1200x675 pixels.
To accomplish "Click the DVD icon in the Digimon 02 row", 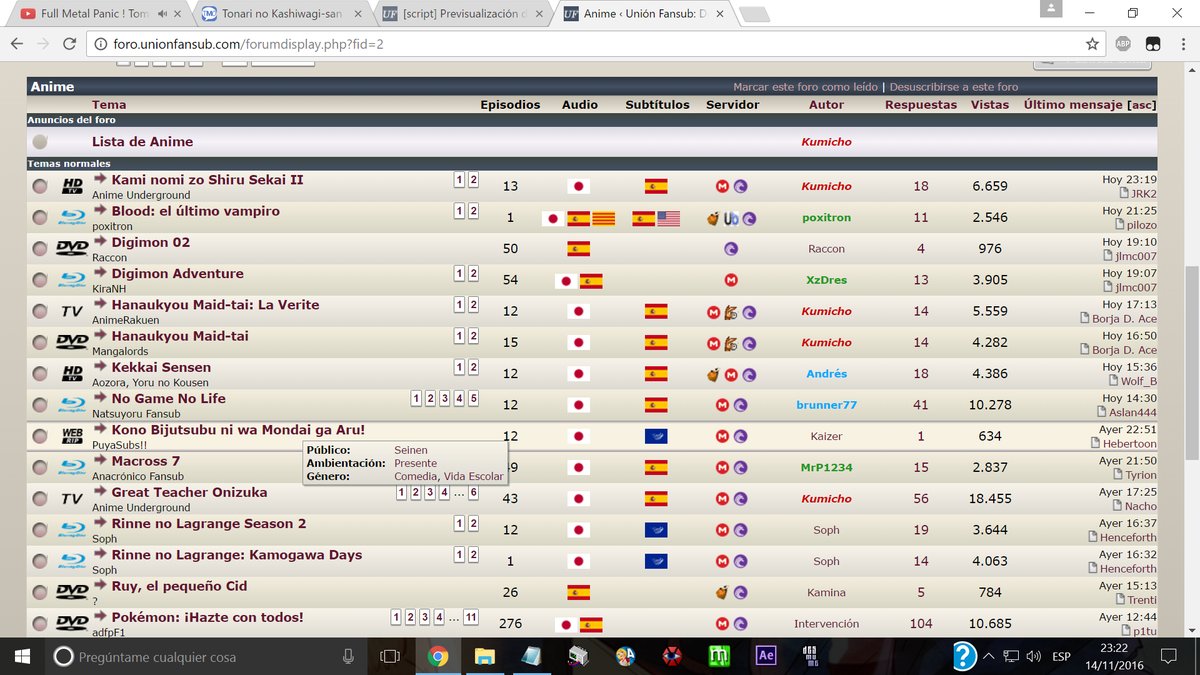I will pos(72,249).
